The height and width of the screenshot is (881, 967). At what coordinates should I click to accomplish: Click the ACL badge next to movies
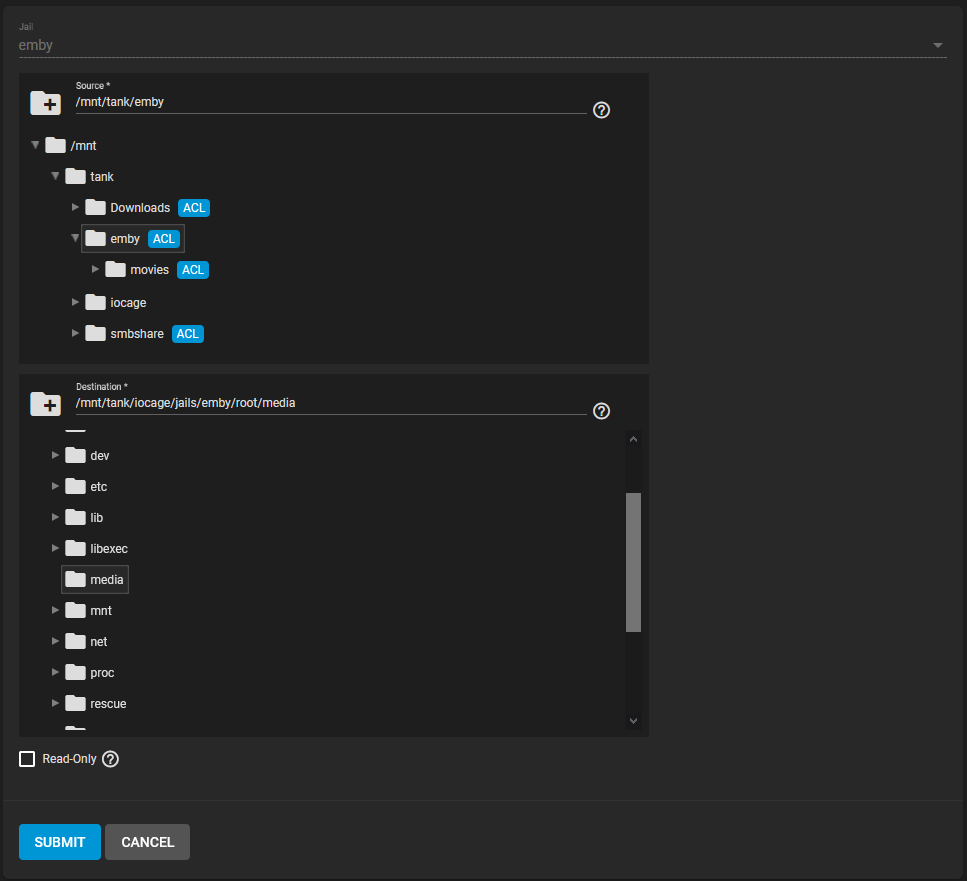point(193,270)
